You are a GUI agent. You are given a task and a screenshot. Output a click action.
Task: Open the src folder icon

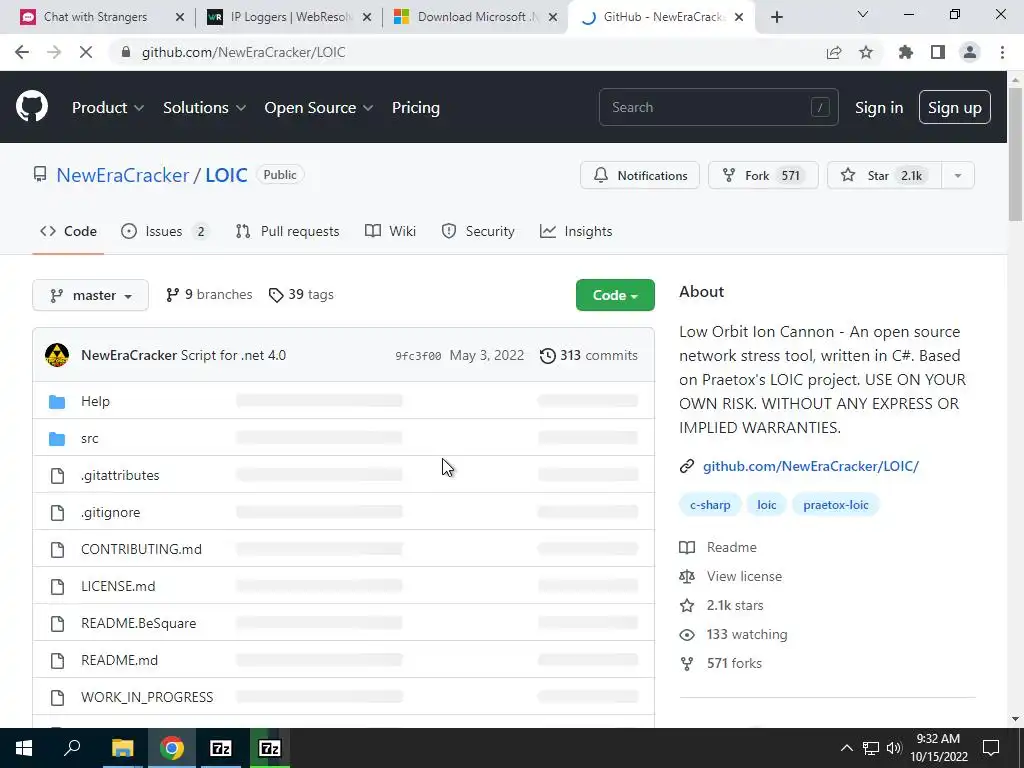click(x=57, y=439)
